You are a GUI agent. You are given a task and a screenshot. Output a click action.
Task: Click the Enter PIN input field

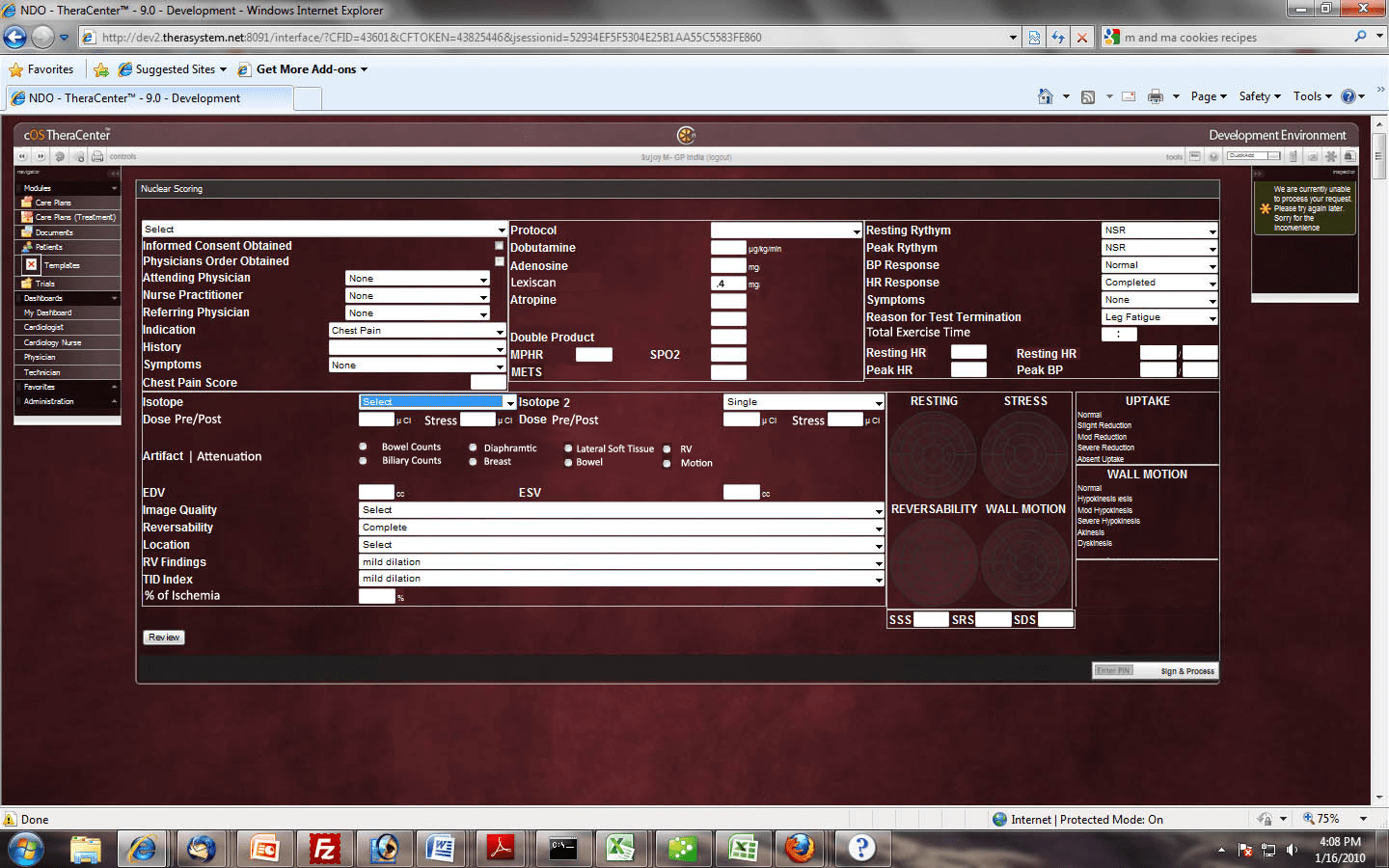pyautogui.click(x=1114, y=670)
